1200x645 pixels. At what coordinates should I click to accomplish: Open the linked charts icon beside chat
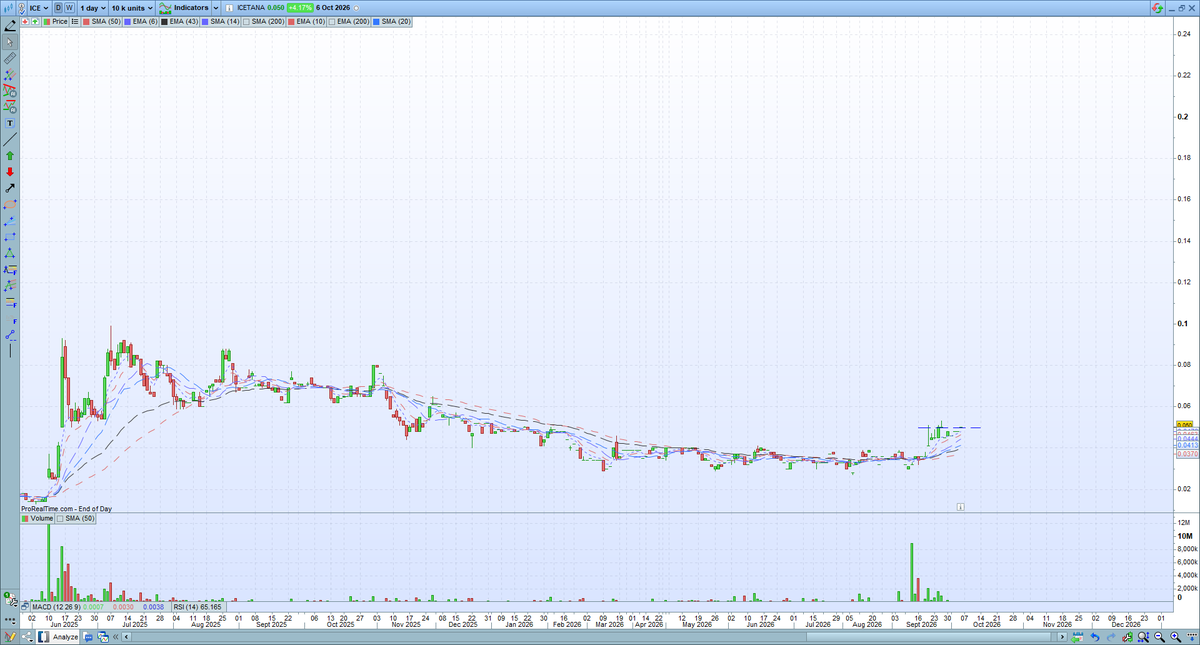103,637
